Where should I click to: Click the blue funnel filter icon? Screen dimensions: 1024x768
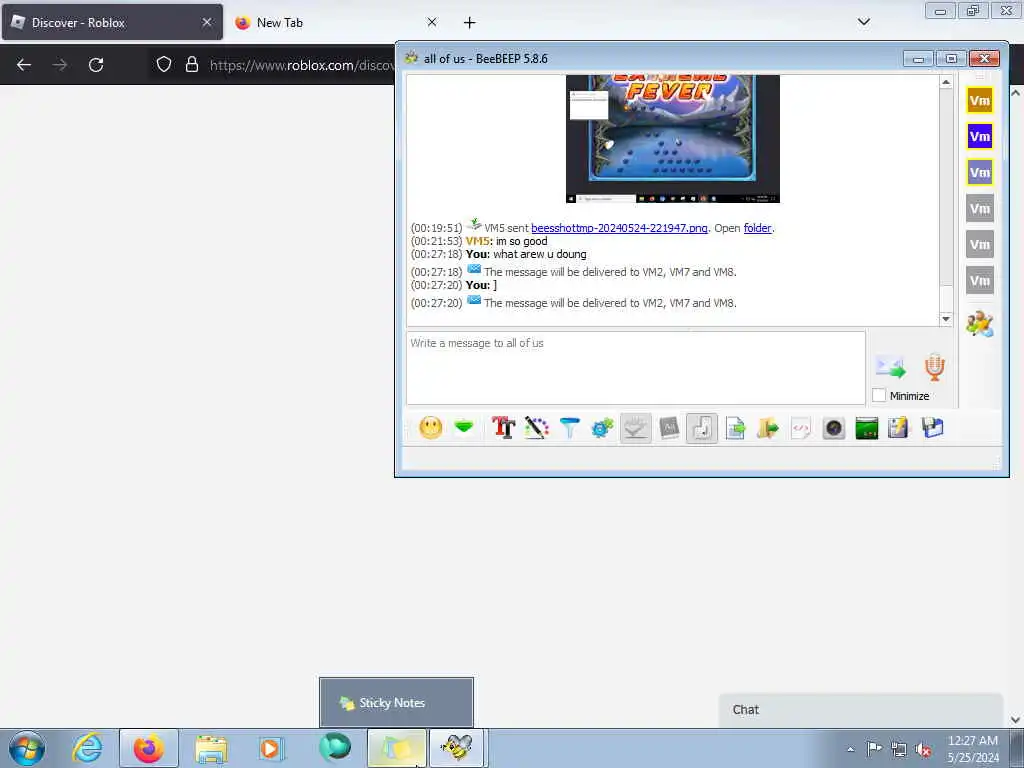(569, 428)
